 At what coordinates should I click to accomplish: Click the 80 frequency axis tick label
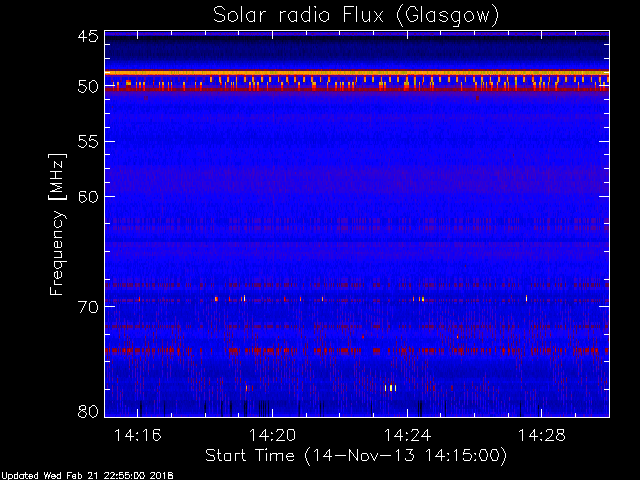(88, 411)
